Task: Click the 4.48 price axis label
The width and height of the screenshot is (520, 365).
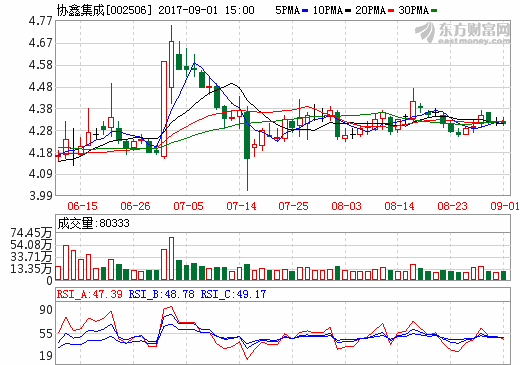Action: (x=41, y=87)
